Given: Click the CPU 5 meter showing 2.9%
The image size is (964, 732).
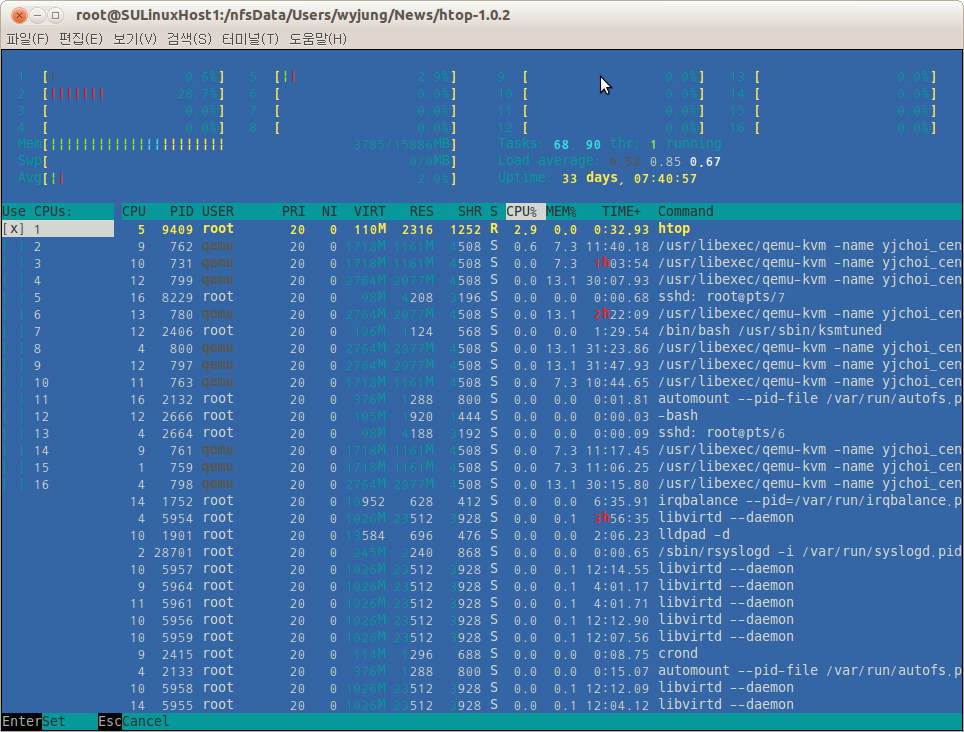Looking at the screenshot, I should point(353,77).
